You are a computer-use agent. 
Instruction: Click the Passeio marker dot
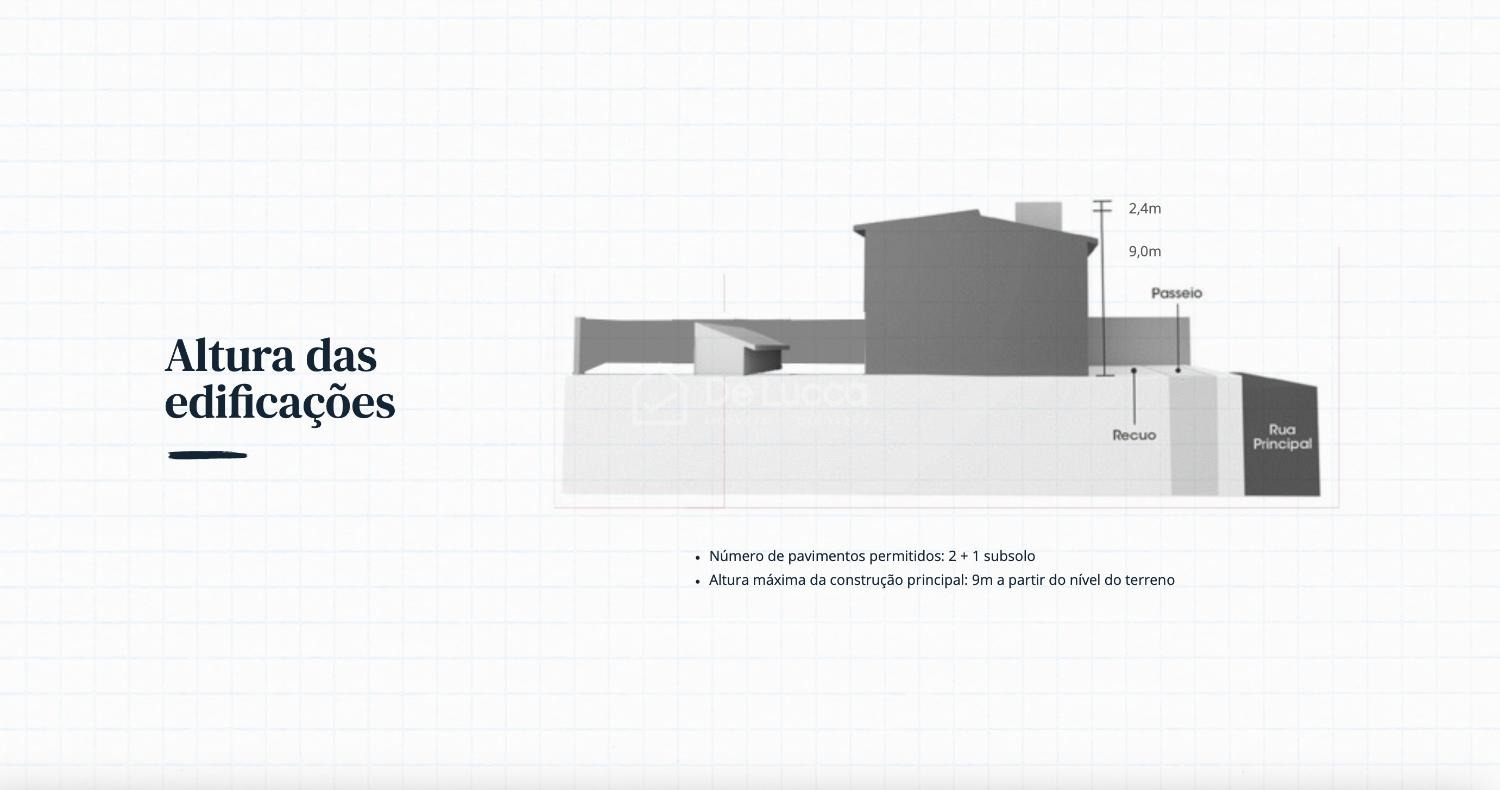click(x=1178, y=371)
